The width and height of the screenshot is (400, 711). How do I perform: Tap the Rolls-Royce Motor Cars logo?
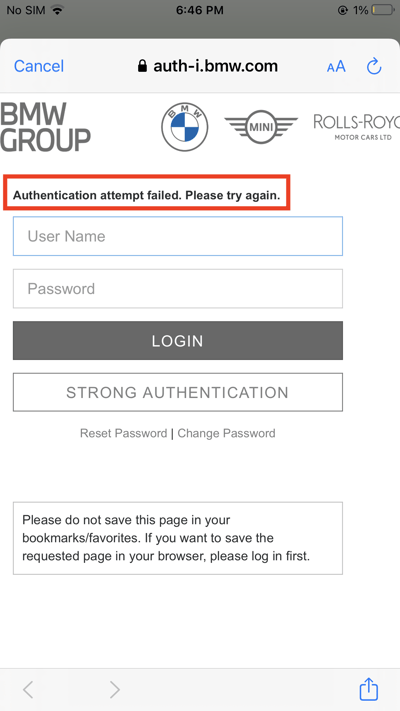click(x=356, y=127)
